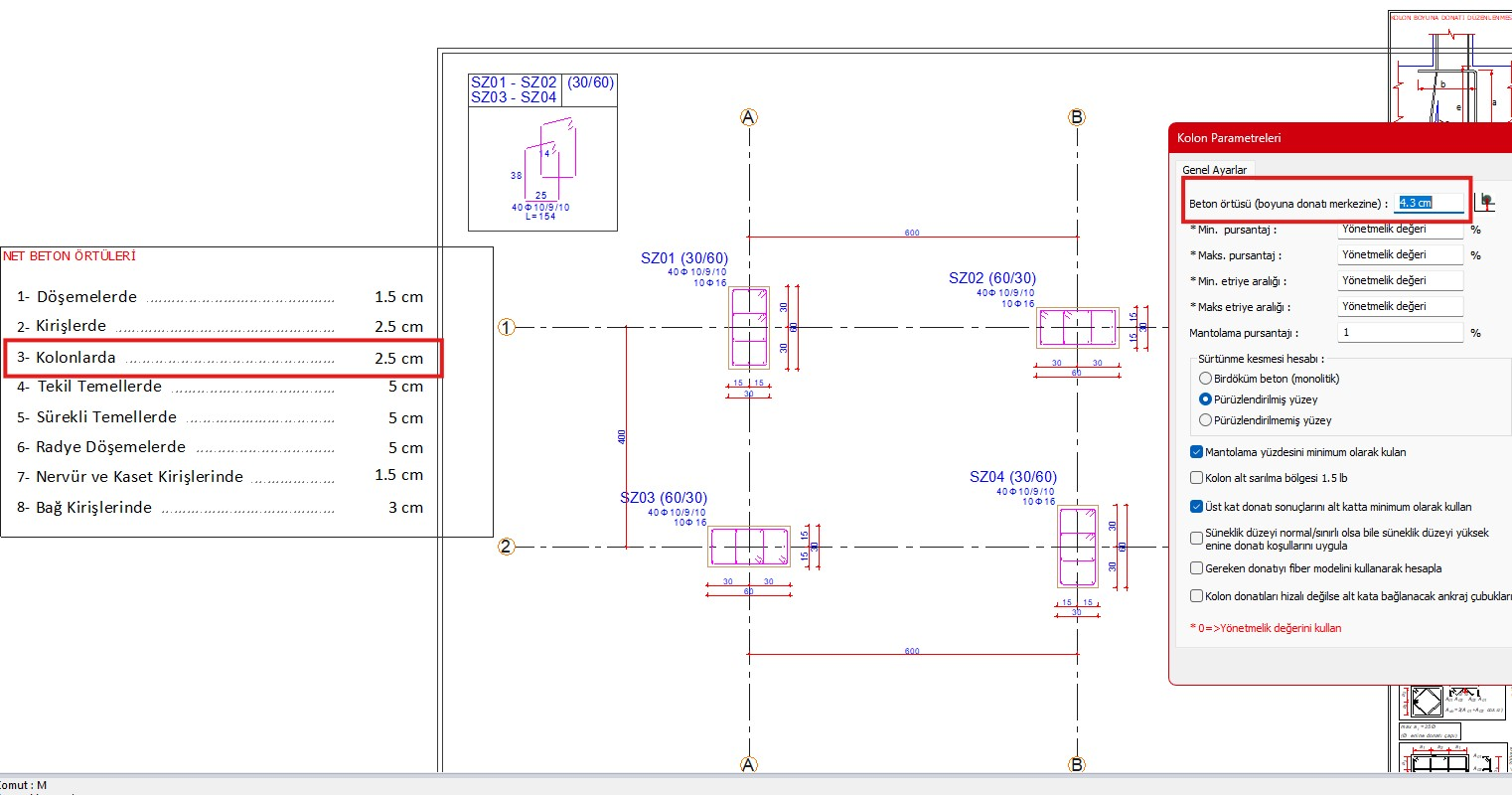
Task: Toggle Üst kat donatı sonuçlarını alt katta checkbox
Action: 1330,507
